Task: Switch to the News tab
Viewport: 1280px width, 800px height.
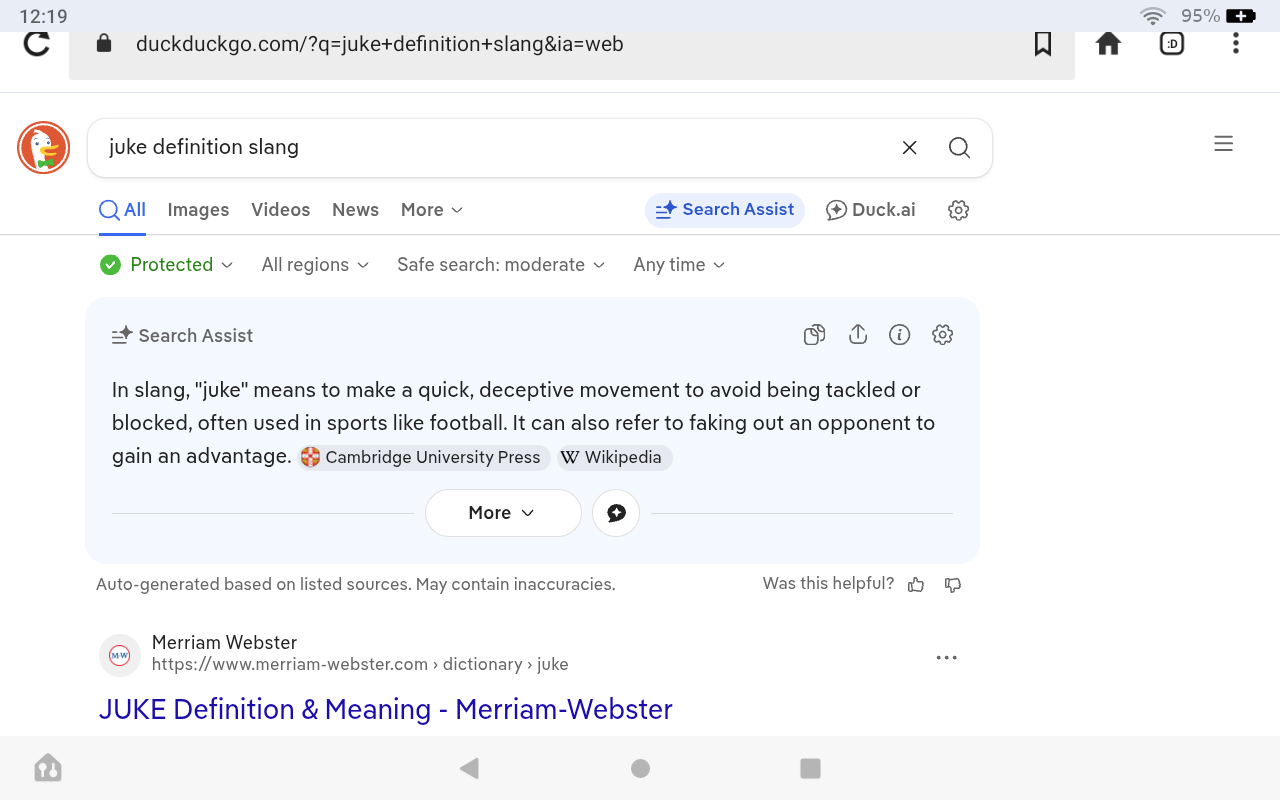Action: coord(355,210)
